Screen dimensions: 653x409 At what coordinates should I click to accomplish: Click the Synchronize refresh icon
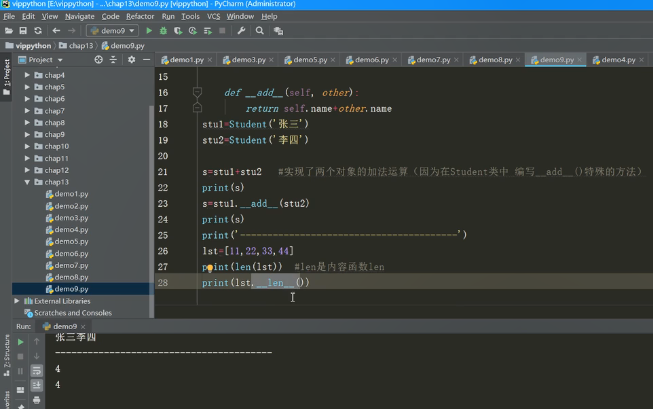click(x=38, y=31)
